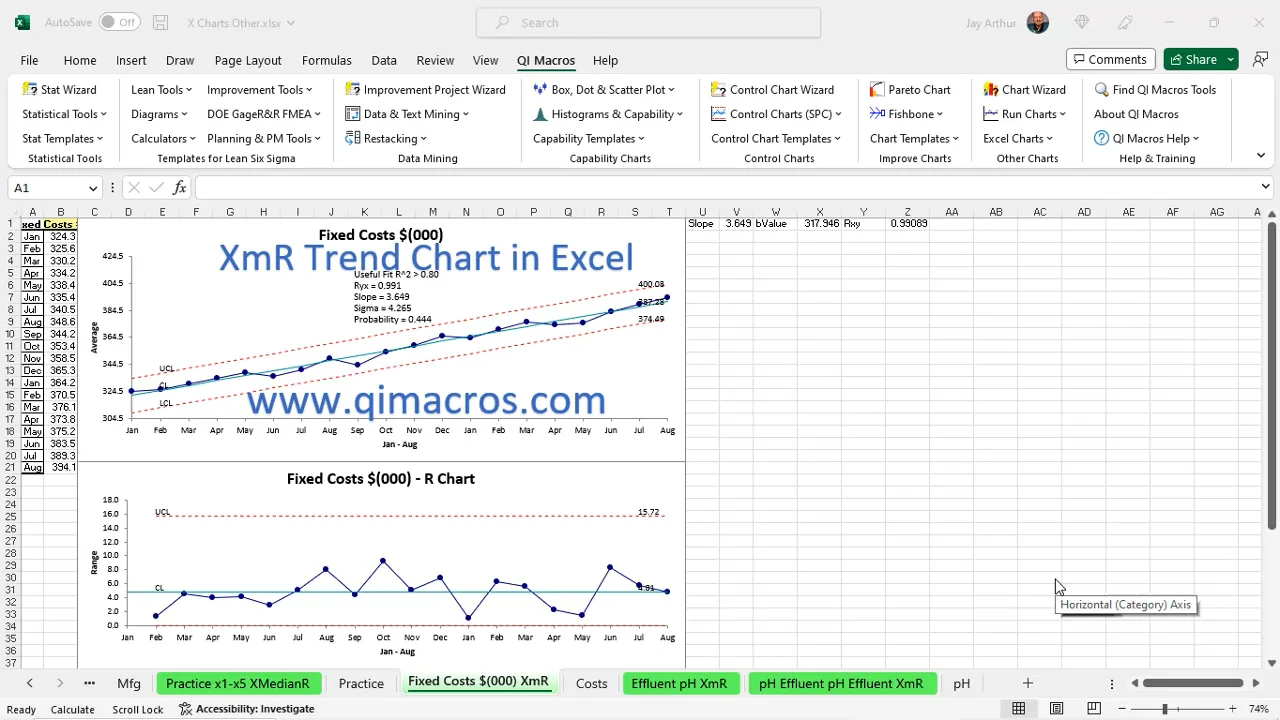
Task: Expand the Lean Tools dropdown
Action: [161, 90]
